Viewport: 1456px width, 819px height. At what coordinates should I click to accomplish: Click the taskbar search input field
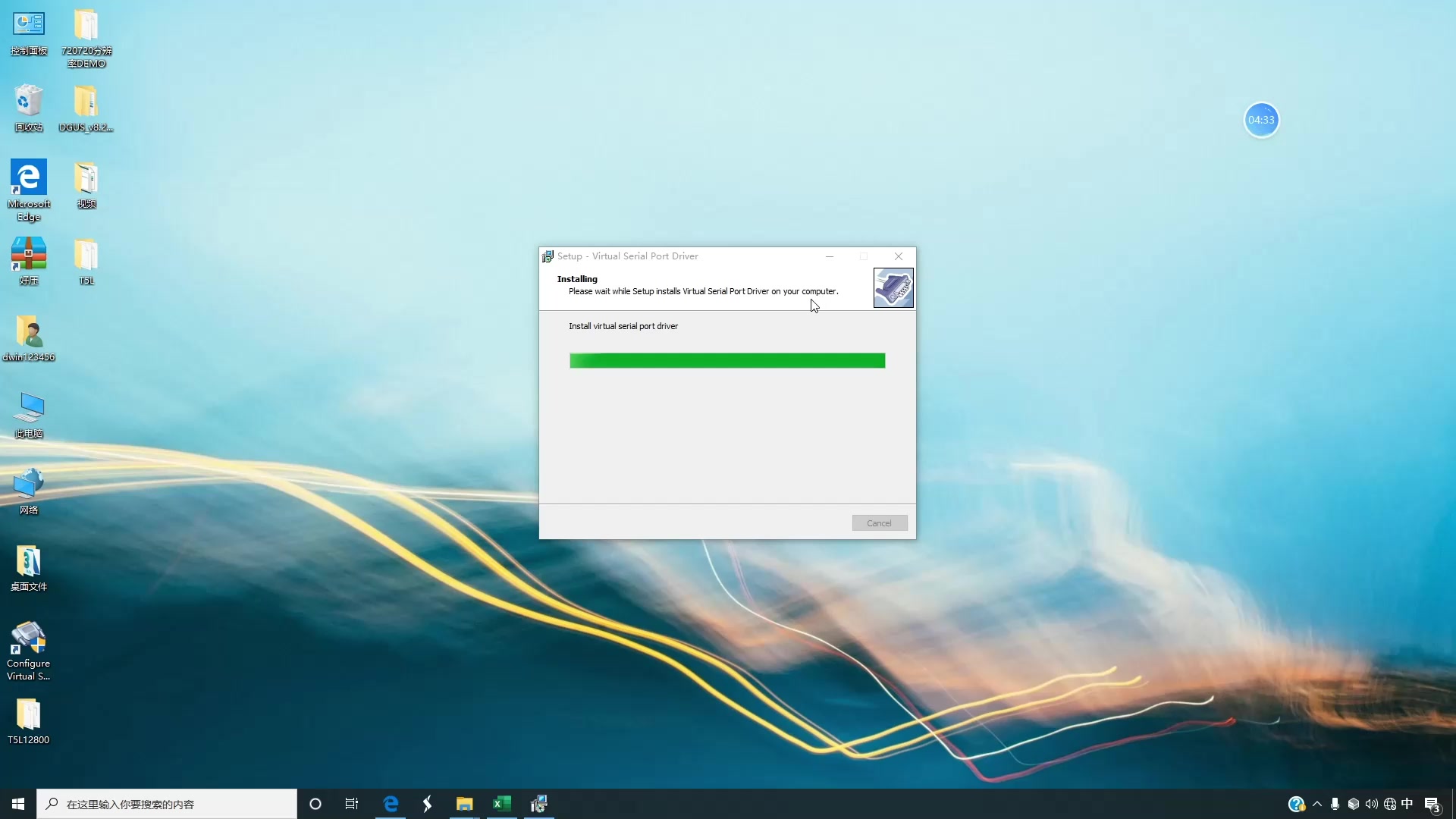tap(167, 804)
